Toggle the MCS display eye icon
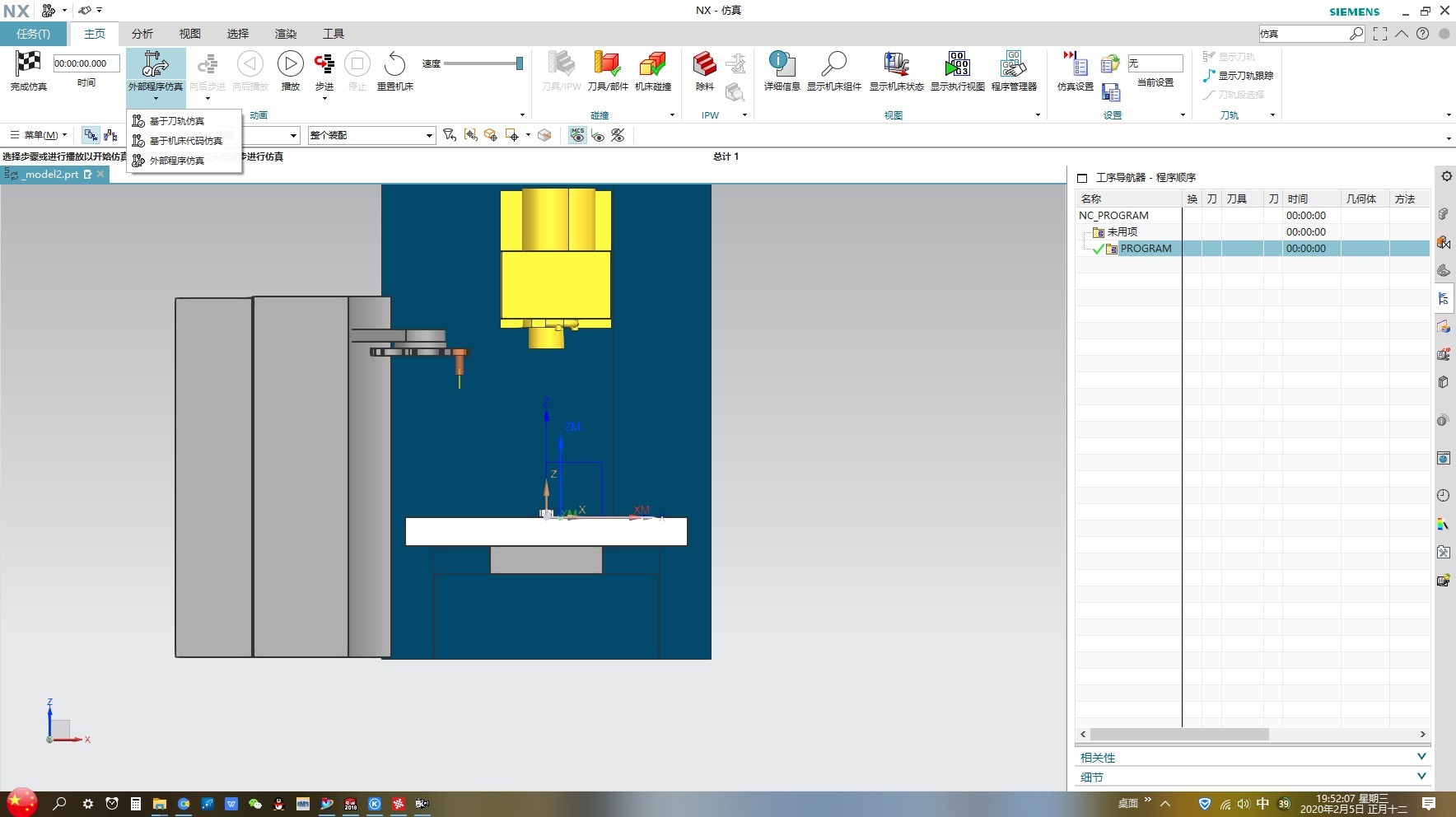The width and height of the screenshot is (1456, 817). point(577,135)
